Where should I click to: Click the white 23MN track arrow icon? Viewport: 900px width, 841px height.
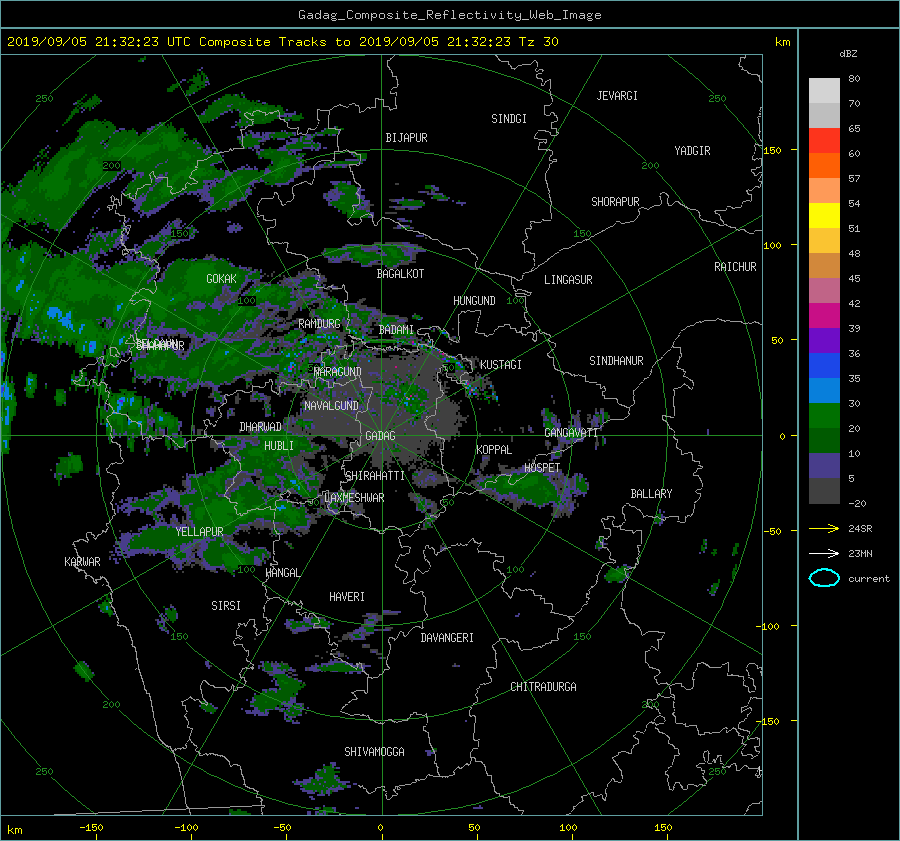tap(824, 553)
